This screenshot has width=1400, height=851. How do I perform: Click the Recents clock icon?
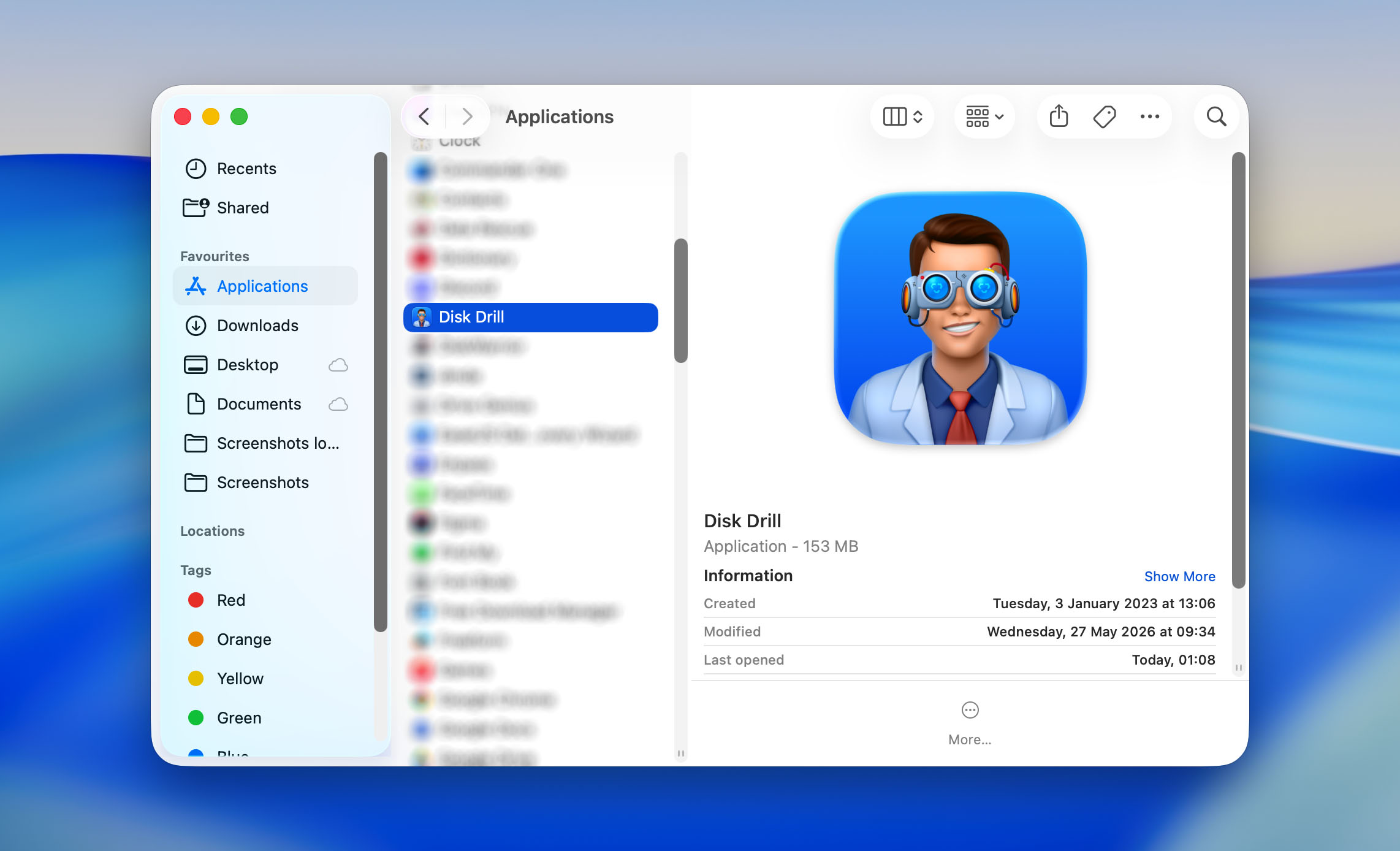(196, 169)
